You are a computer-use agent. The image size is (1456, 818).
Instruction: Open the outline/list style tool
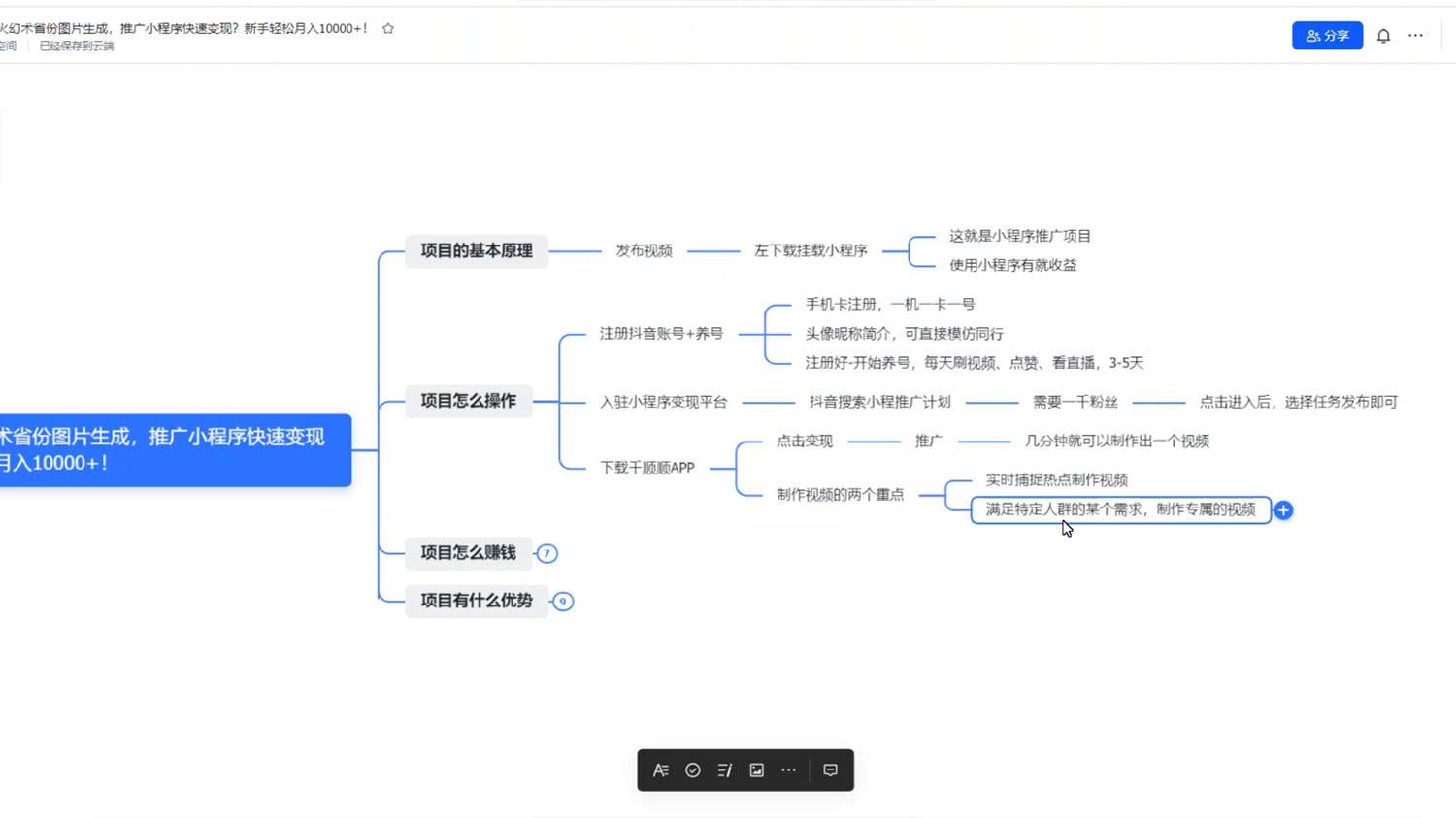click(x=724, y=769)
